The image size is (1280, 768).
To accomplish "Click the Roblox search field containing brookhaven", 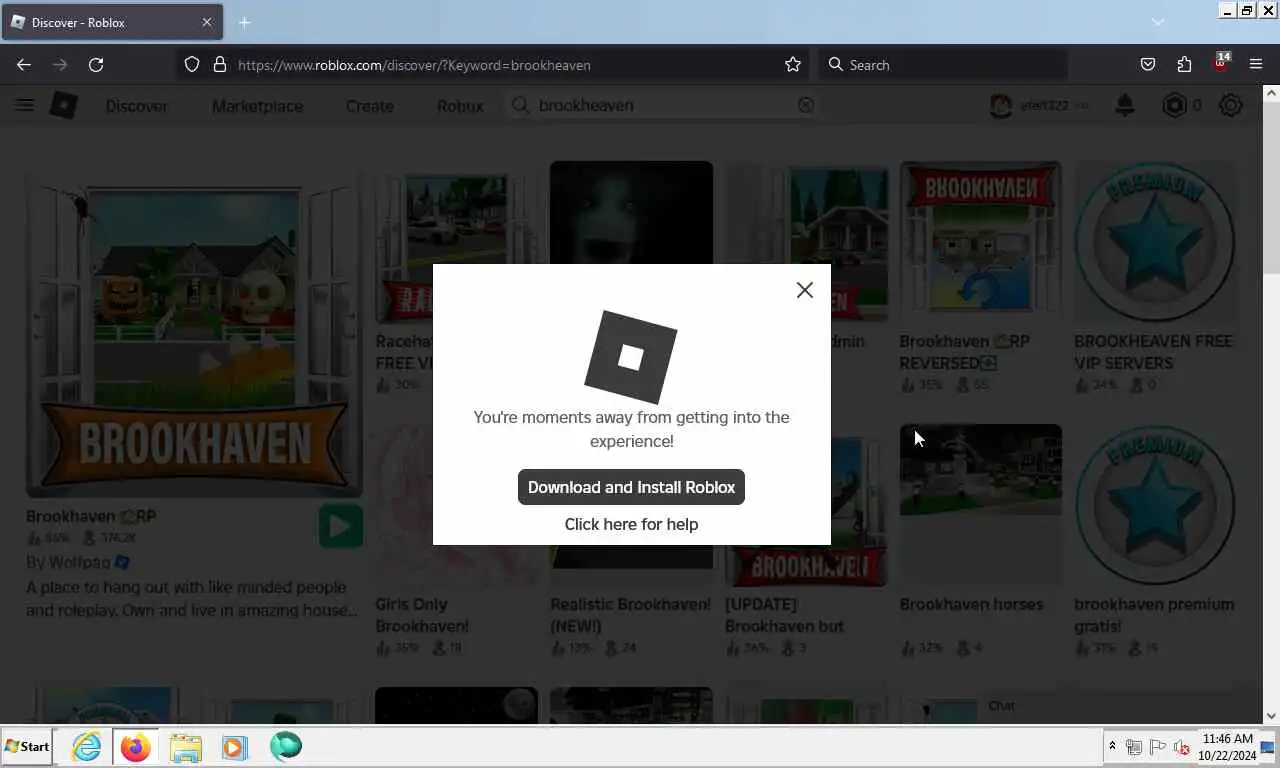I will point(662,105).
